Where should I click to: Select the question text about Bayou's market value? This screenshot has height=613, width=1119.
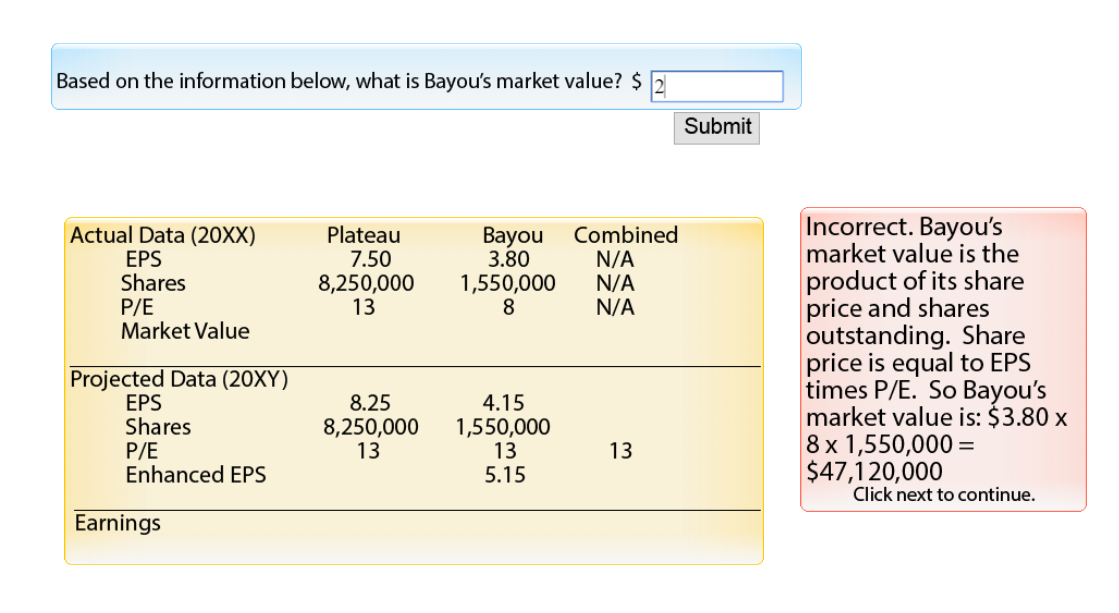[x=339, y=81]
